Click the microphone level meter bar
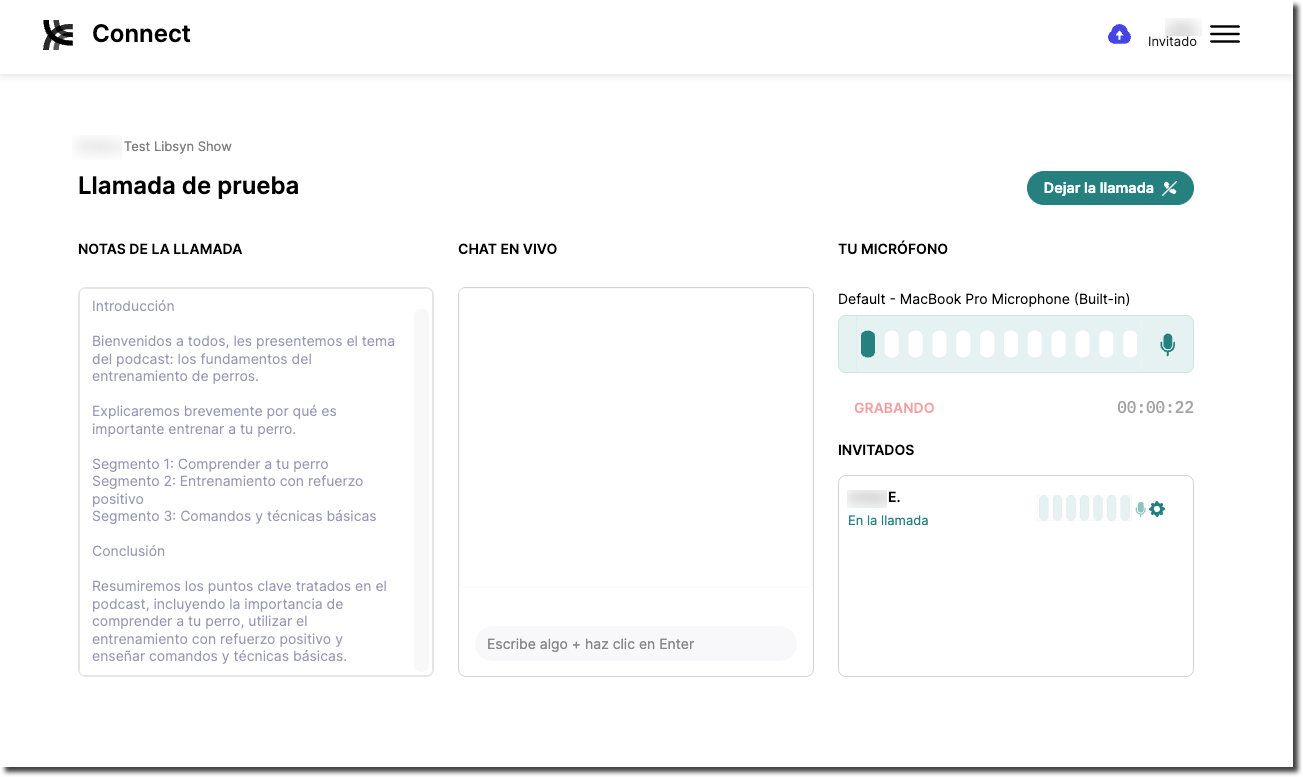Screen dimensions: 1303x777 click(x=998, y=344)
